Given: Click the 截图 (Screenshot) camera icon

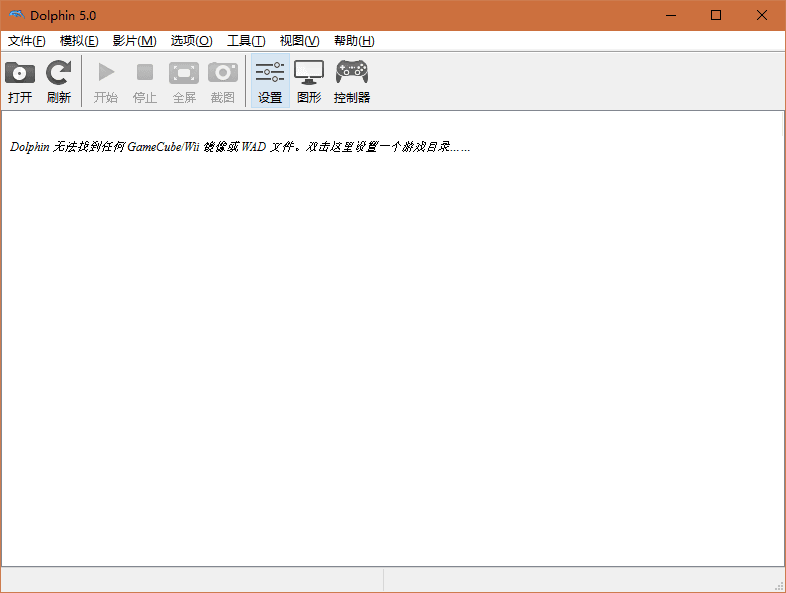Looking at the screenshot, I should (x=223, y=73).
